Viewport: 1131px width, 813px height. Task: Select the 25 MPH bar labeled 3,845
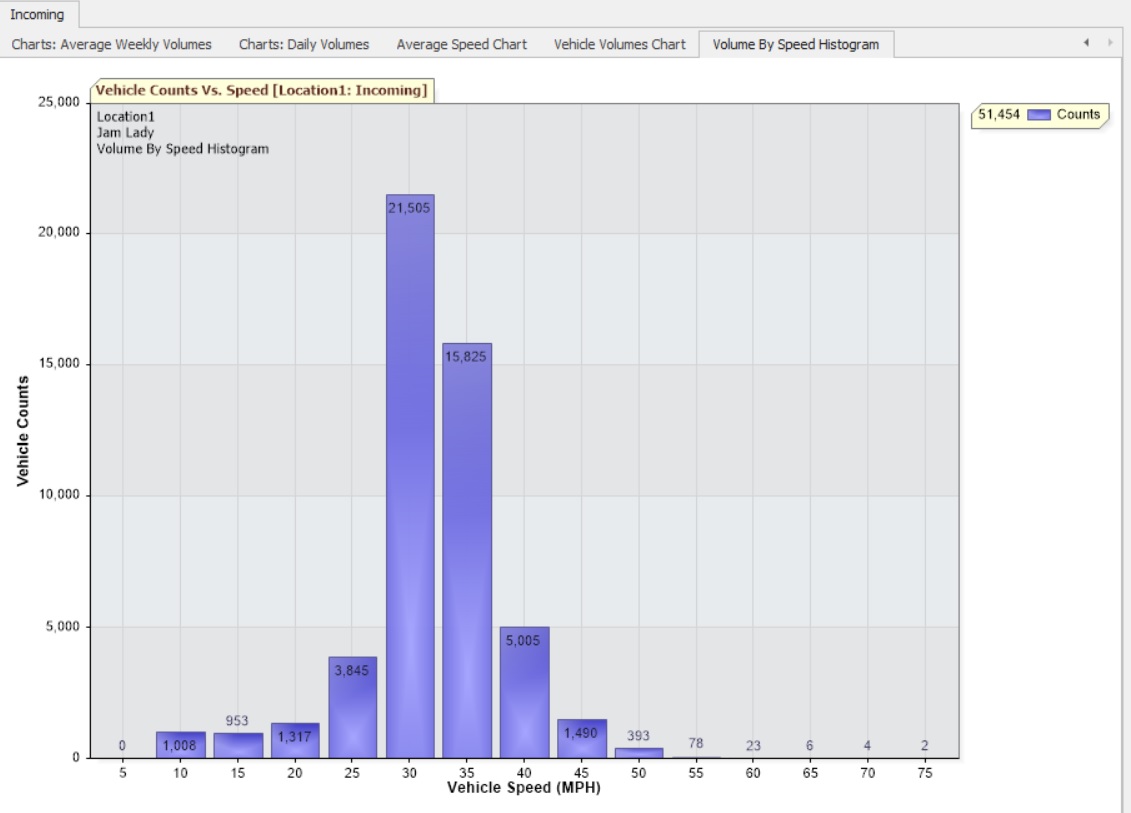point(352,707)
